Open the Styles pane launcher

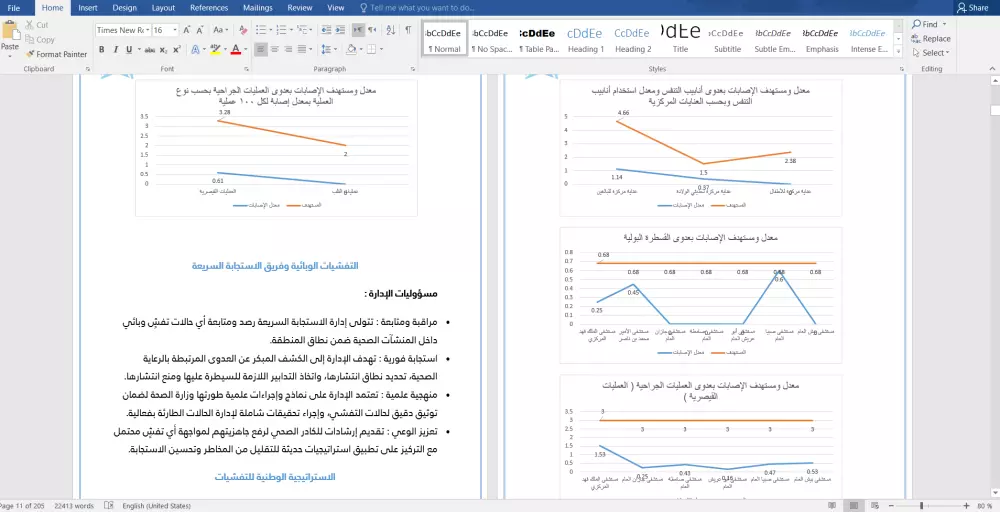[x=902, y=69]
